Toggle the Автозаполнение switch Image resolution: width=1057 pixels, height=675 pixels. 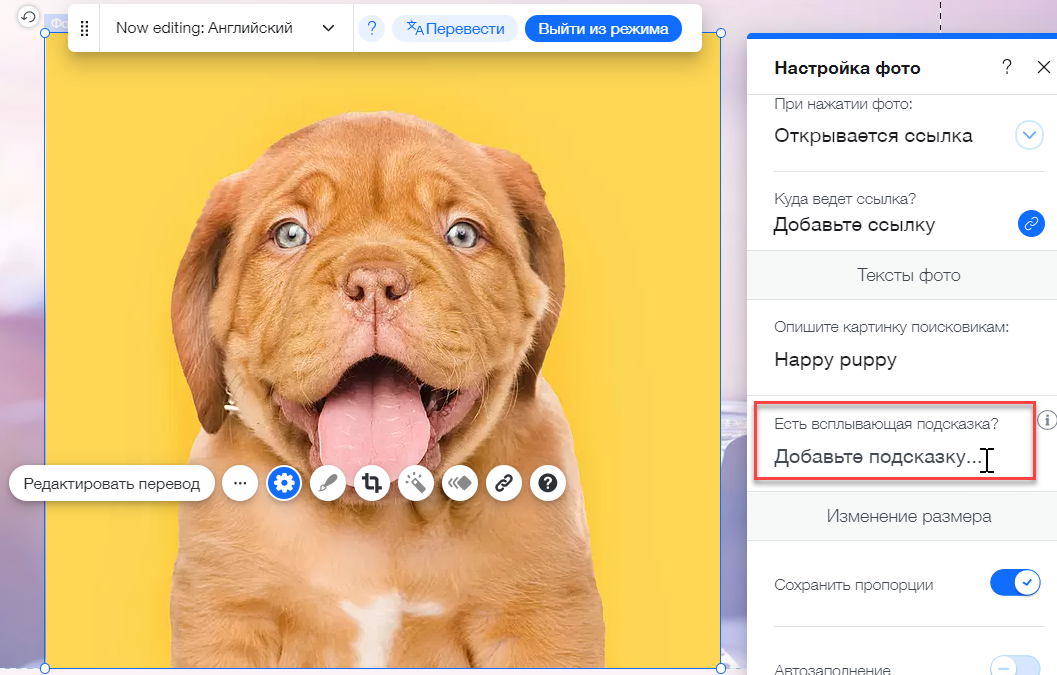pyautogui.click(x=1015, y=667)
